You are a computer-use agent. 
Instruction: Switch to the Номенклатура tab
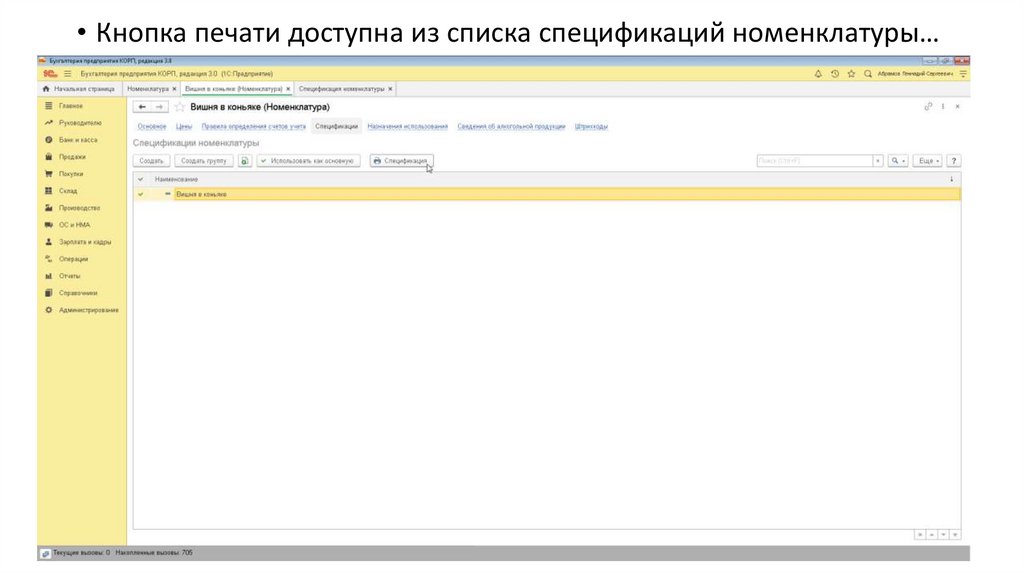tap(150, 89)
